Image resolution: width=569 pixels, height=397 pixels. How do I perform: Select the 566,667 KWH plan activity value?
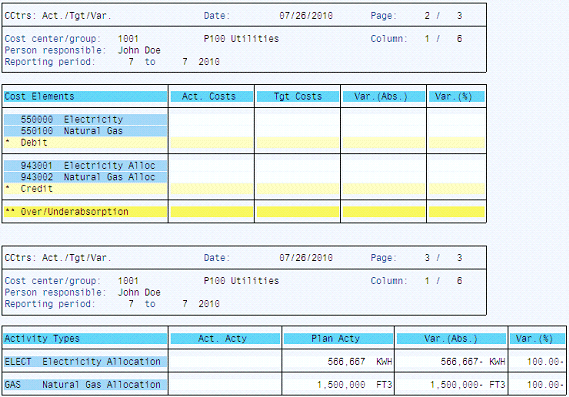coord(359,362)
